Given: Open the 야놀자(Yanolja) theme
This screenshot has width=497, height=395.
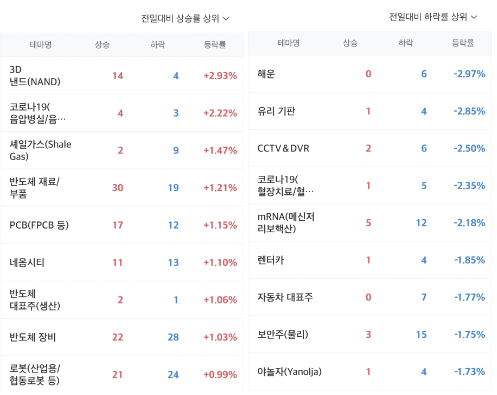Looking at the screenshot, I should pyautogui.click(x=289, y=372).
